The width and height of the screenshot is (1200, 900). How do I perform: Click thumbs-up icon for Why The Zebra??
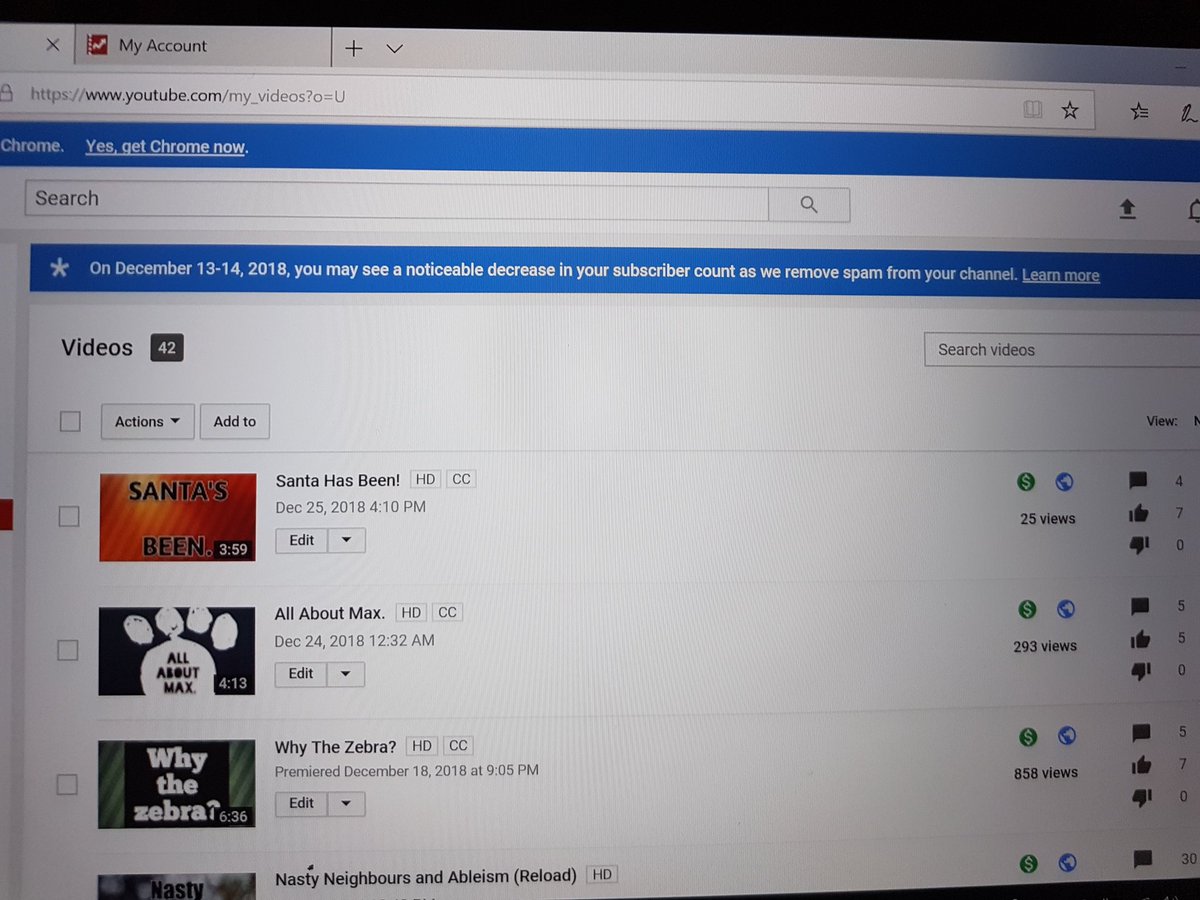pyautogui.click(x=1140, y=765)
